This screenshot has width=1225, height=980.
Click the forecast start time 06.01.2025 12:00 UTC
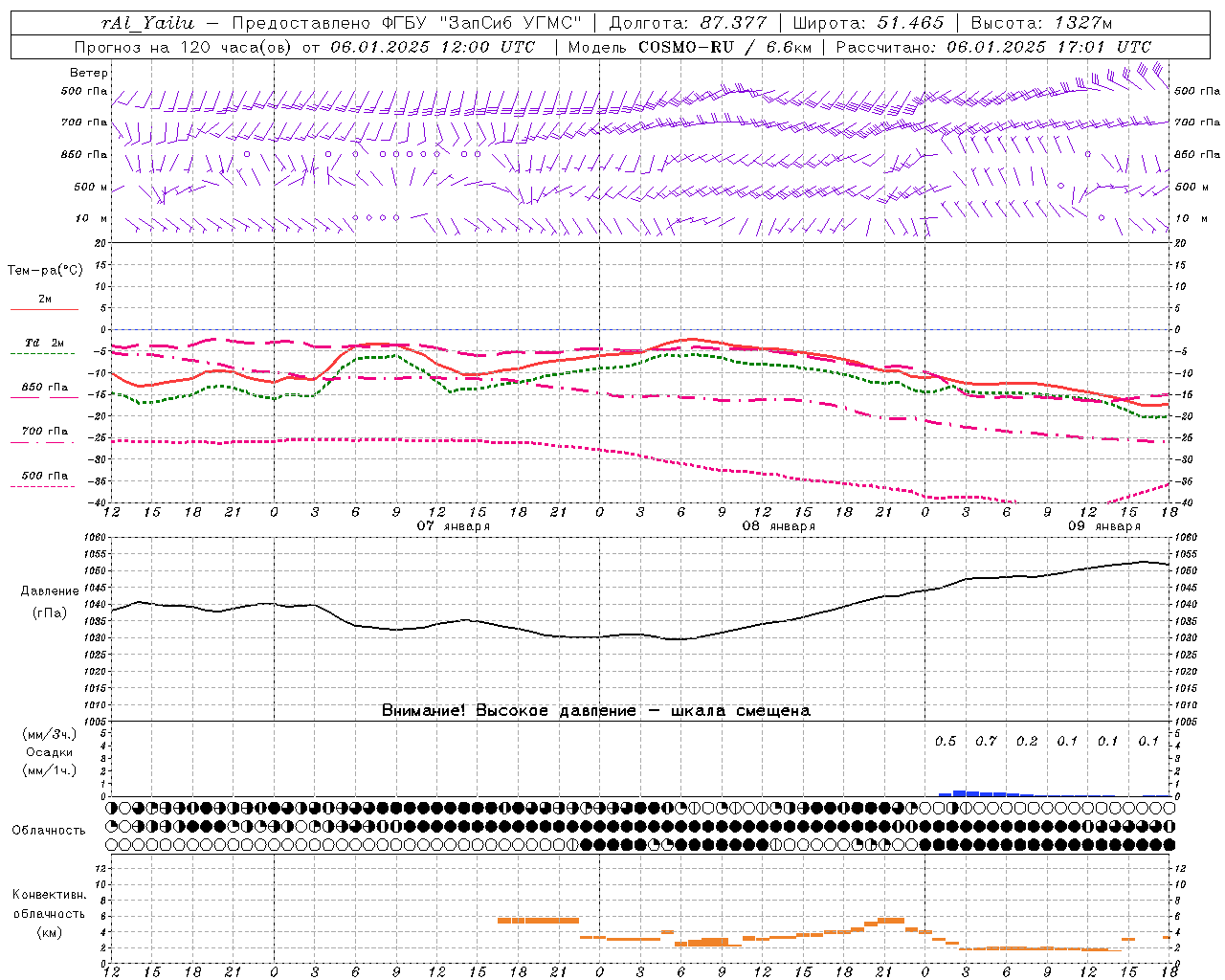click(x=433, y=47)
